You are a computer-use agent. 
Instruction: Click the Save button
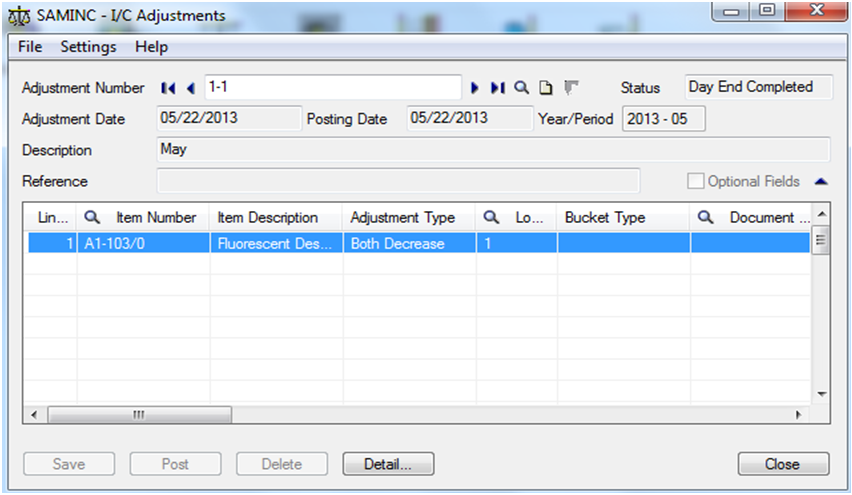pyautogui.click(x=69, y=464)
